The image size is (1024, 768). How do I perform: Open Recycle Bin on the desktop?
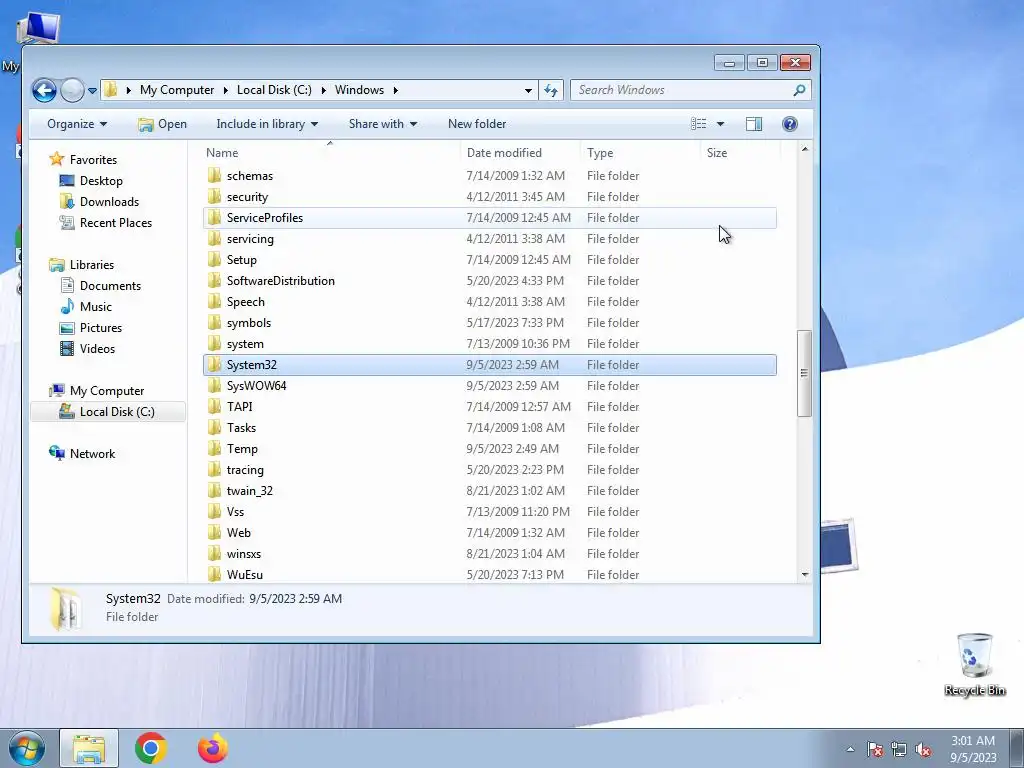pos(974,664)
